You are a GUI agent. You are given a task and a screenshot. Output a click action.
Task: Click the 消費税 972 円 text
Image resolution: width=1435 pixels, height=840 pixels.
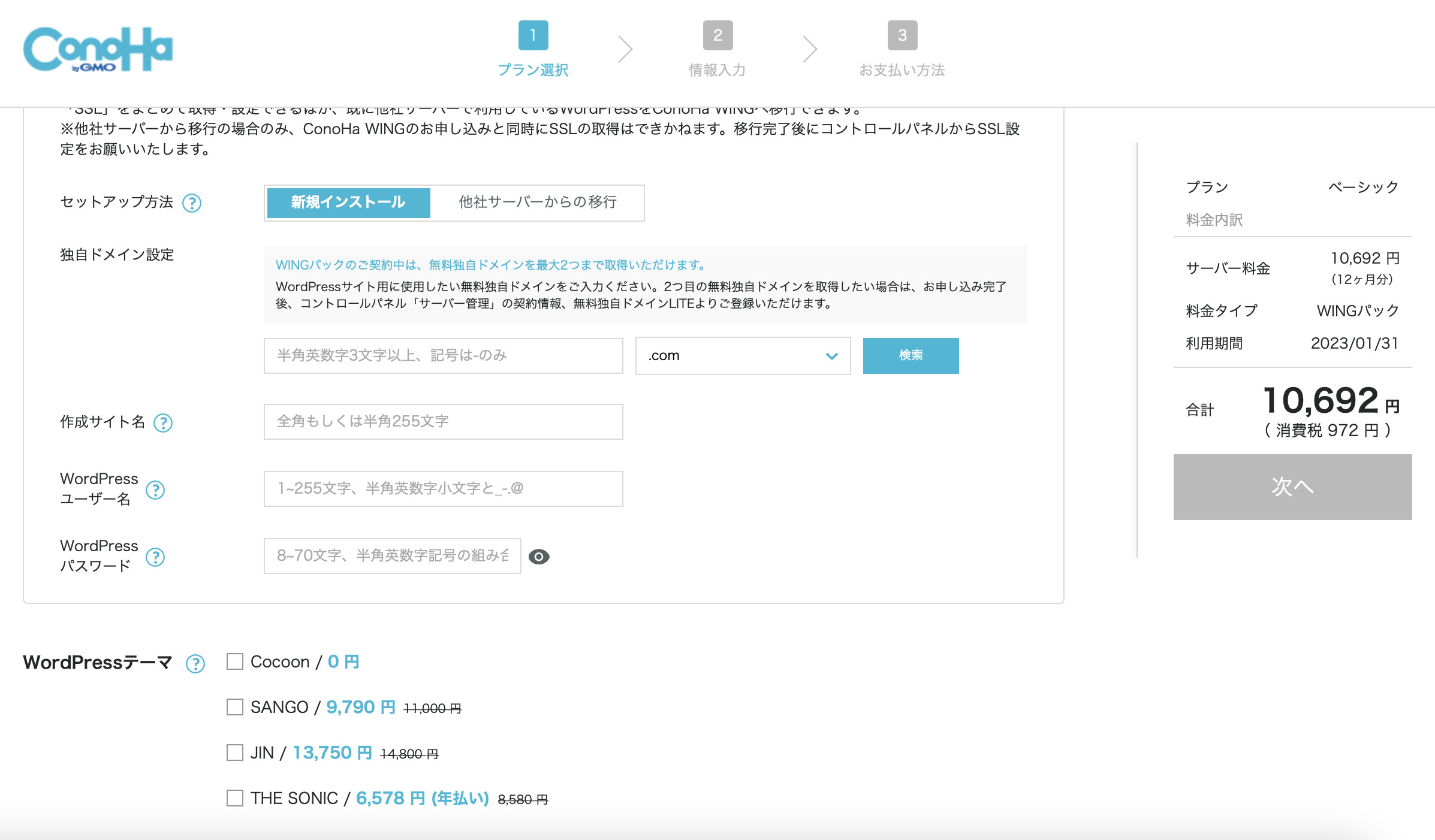coord(1328,430)
